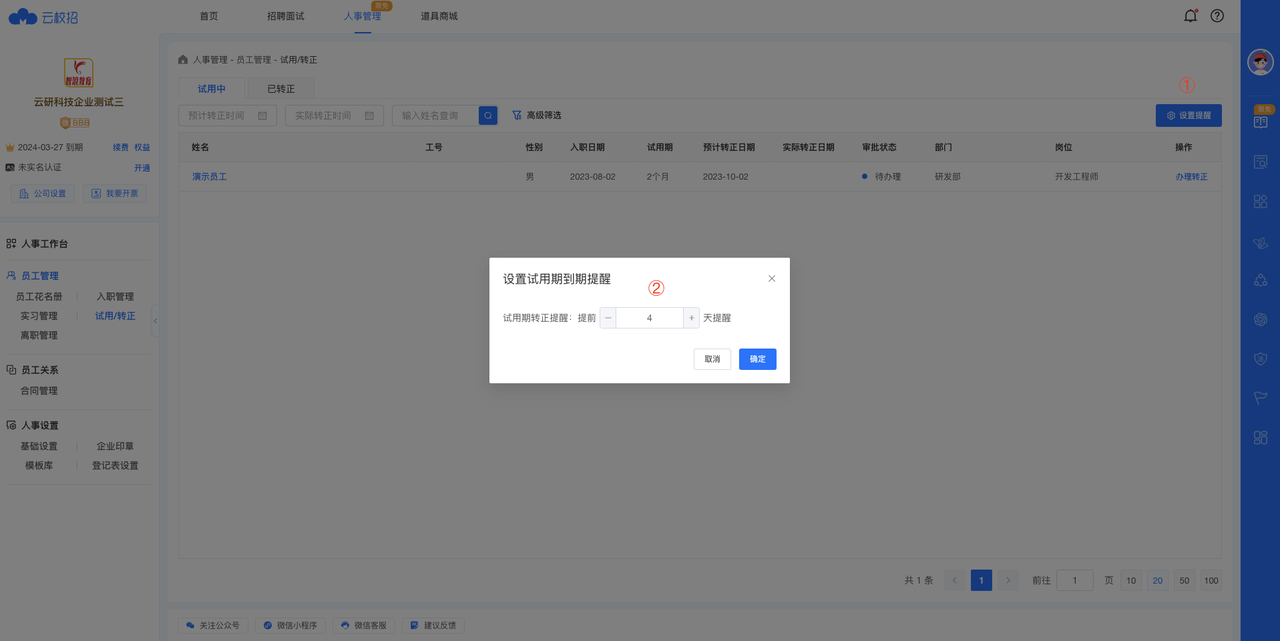1280x641 pixels.
Task: Click the user avatar at top right
Action: coord(1259,62)
